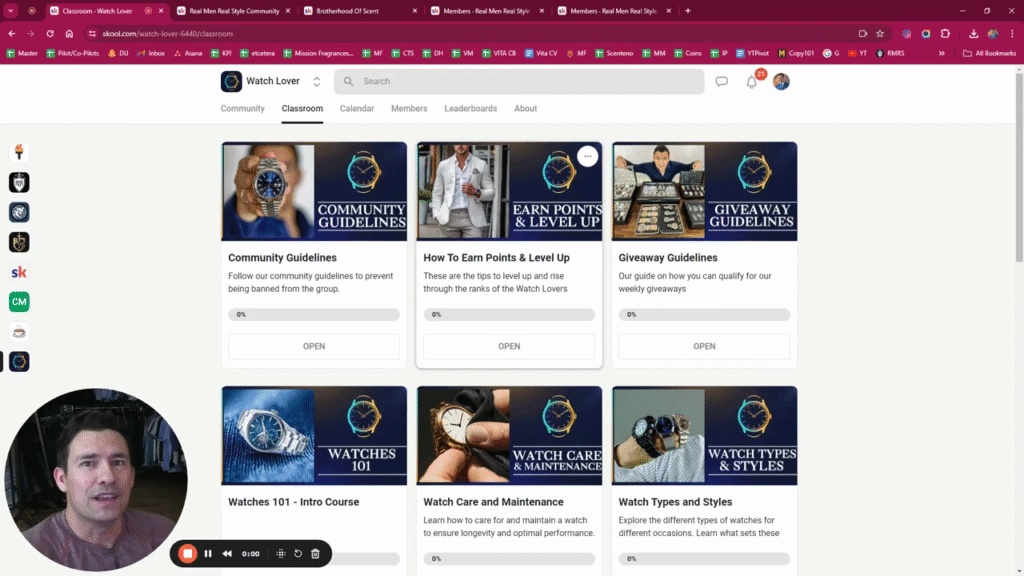Click the Watch Types and Styles title
1024x576 pixels.
click(x=675, y=502)
